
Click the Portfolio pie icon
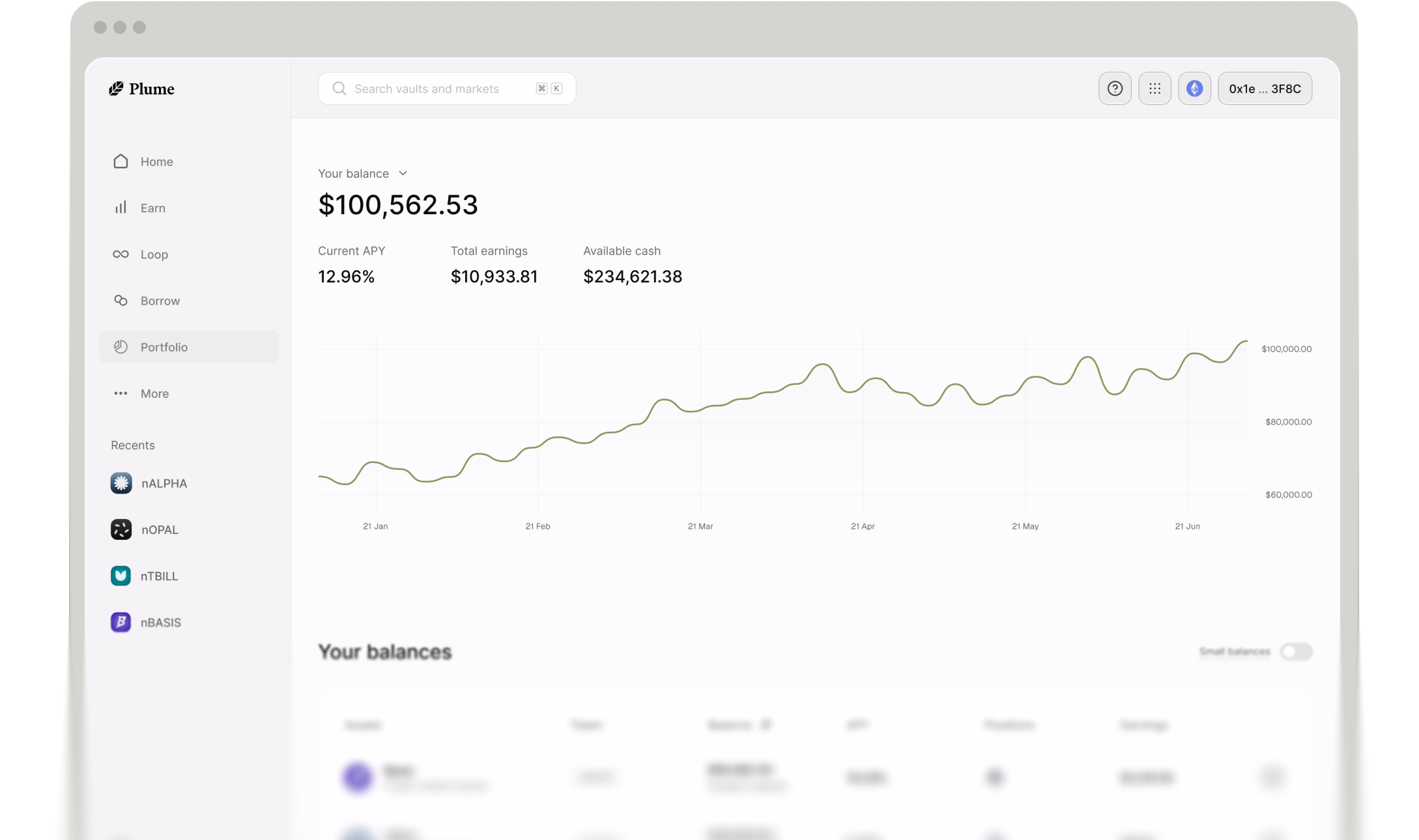pyautogui.click(x=121, y=346)
